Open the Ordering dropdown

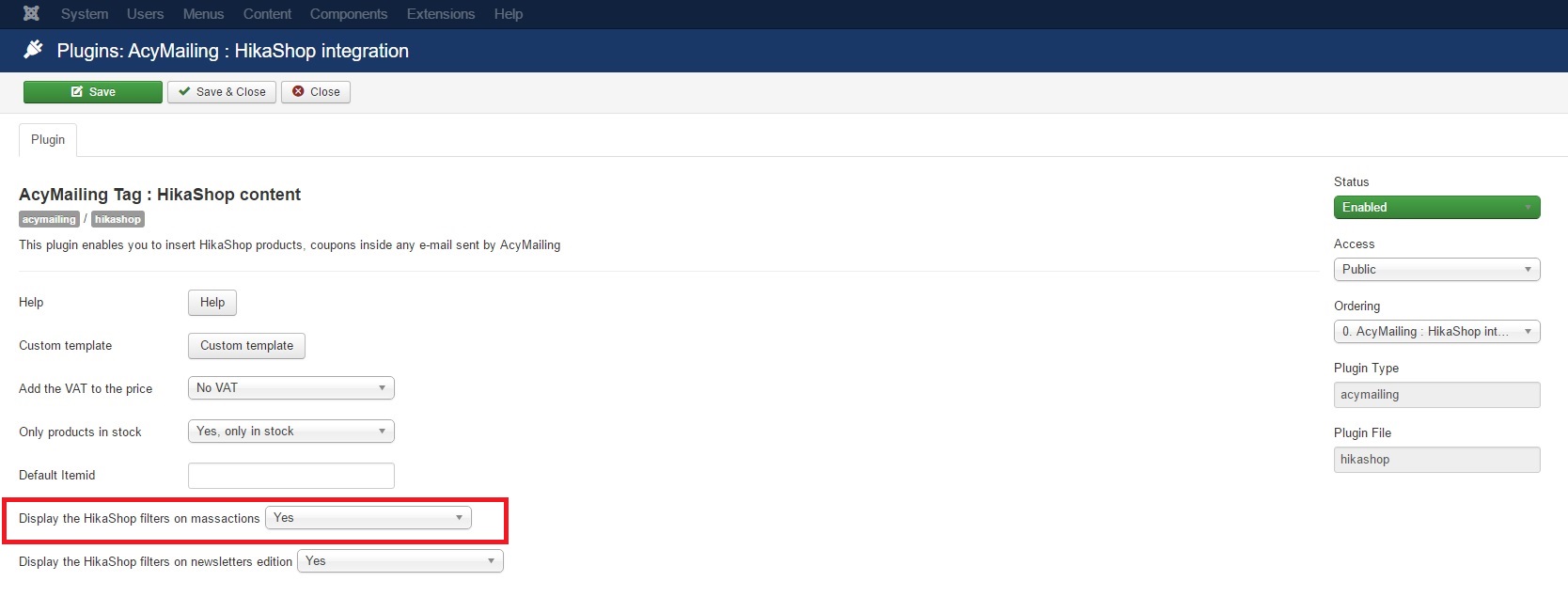[x=1436, y=332]
